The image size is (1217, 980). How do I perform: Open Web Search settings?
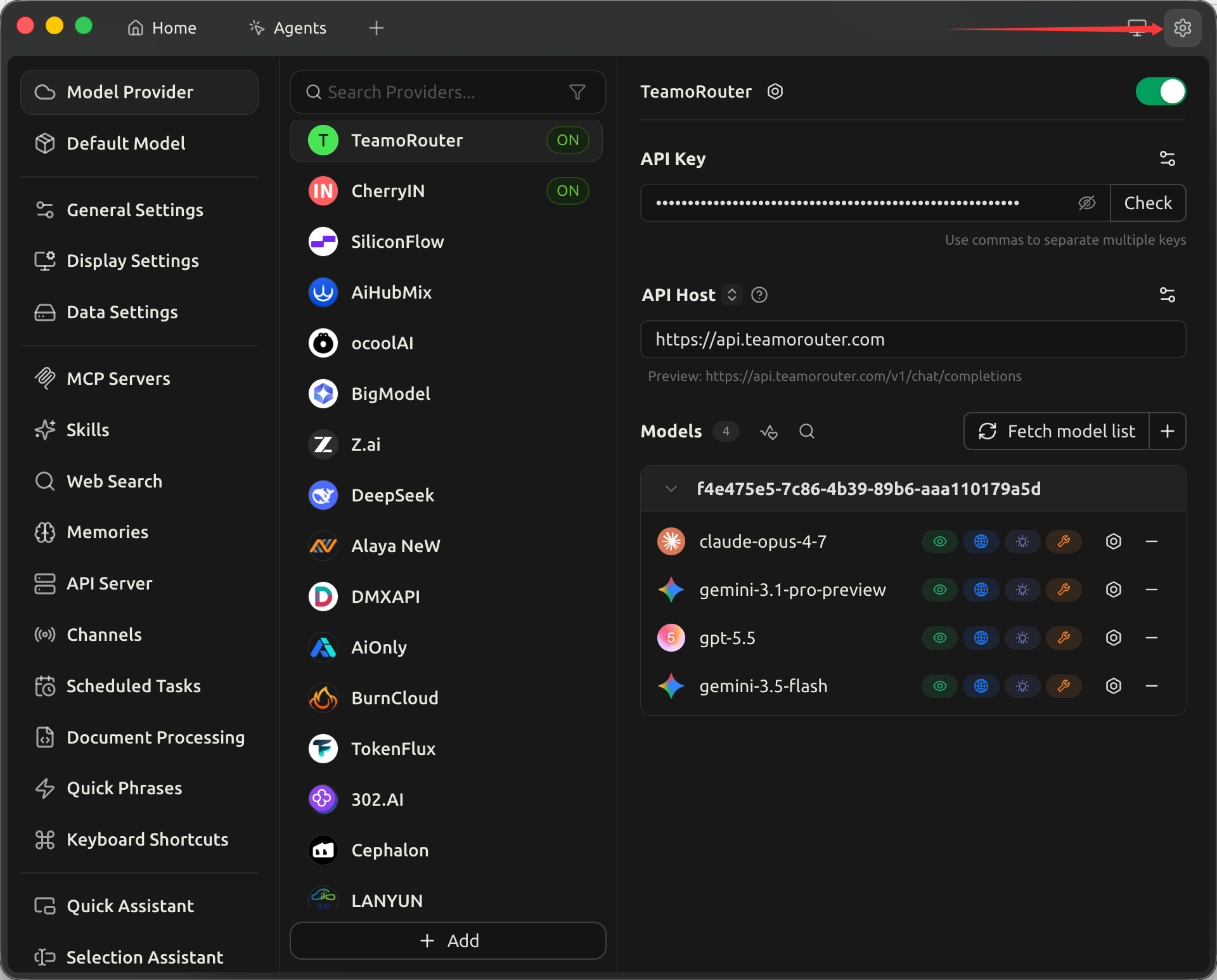(x=139, y=481)
